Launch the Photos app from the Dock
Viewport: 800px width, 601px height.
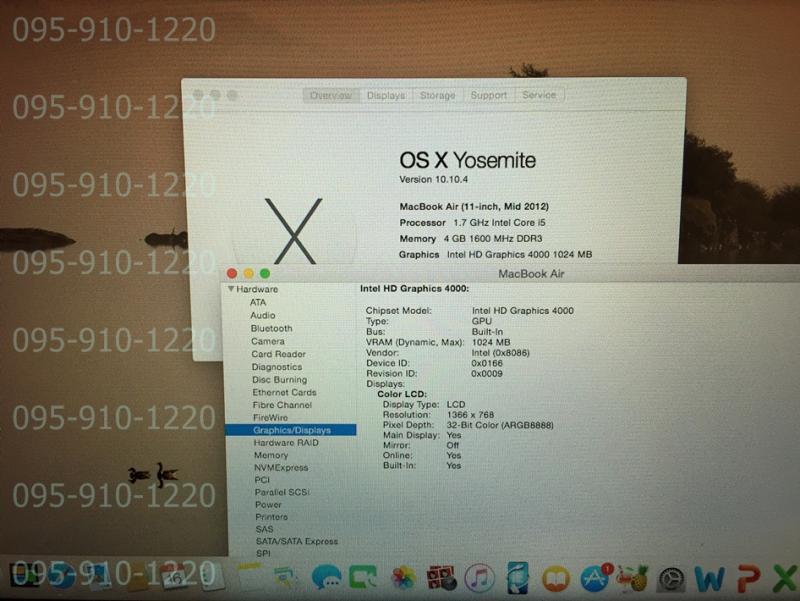403,578
